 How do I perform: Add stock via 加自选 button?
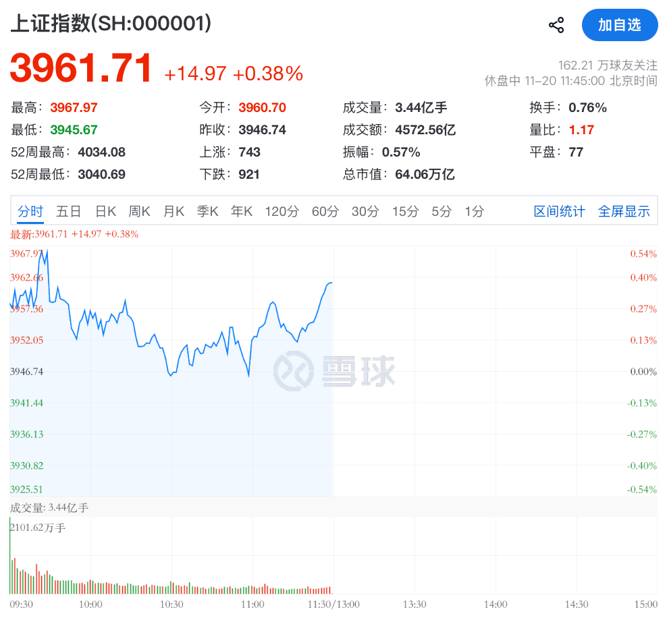point(620,25)
